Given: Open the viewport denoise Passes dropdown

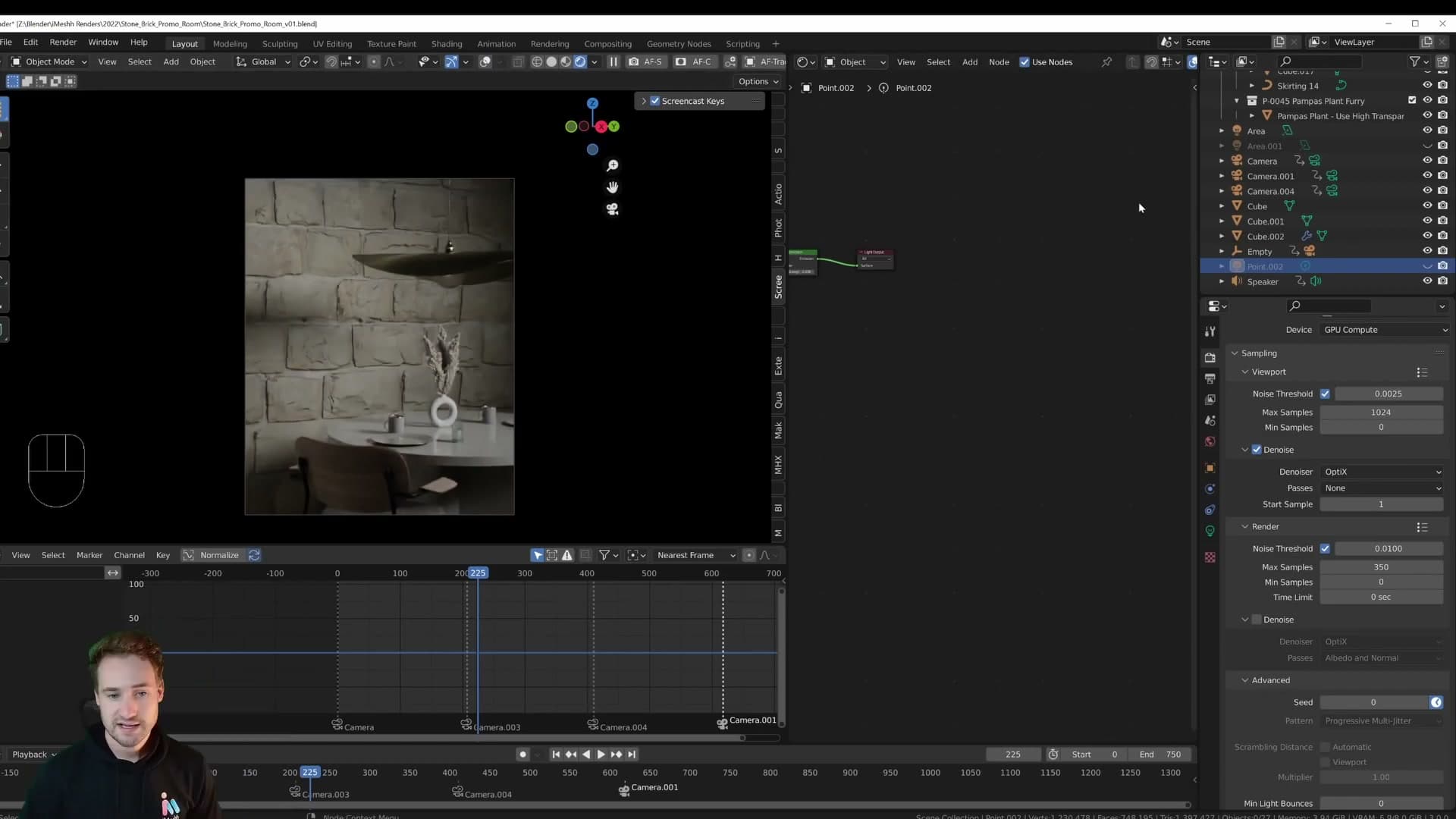Looking at the screenshot, I should tap(1382, 488).
